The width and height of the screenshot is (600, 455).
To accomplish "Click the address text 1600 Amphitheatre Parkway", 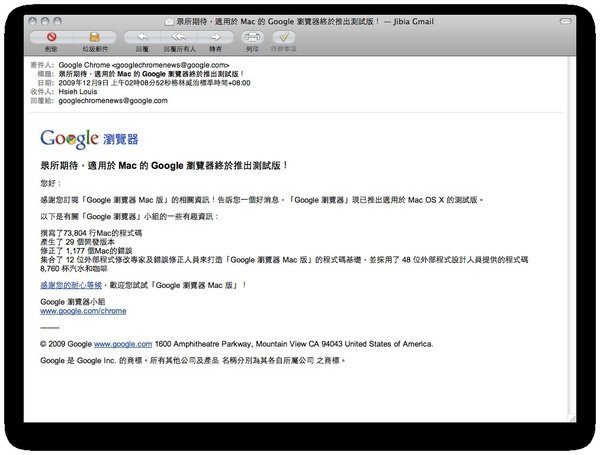I will (203, 344).
